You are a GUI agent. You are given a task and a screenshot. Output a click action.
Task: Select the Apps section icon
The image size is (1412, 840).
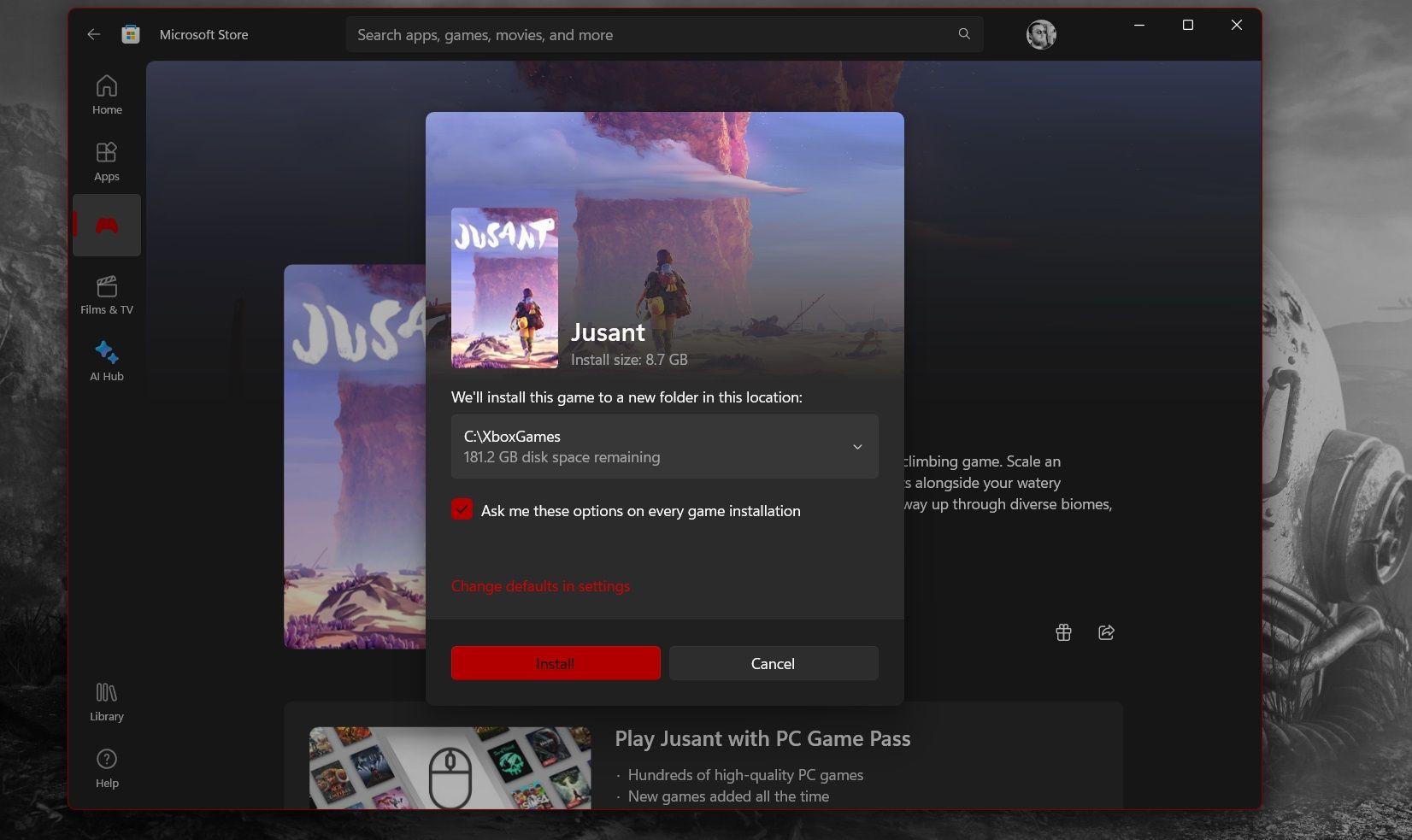[x=106, y=160]
